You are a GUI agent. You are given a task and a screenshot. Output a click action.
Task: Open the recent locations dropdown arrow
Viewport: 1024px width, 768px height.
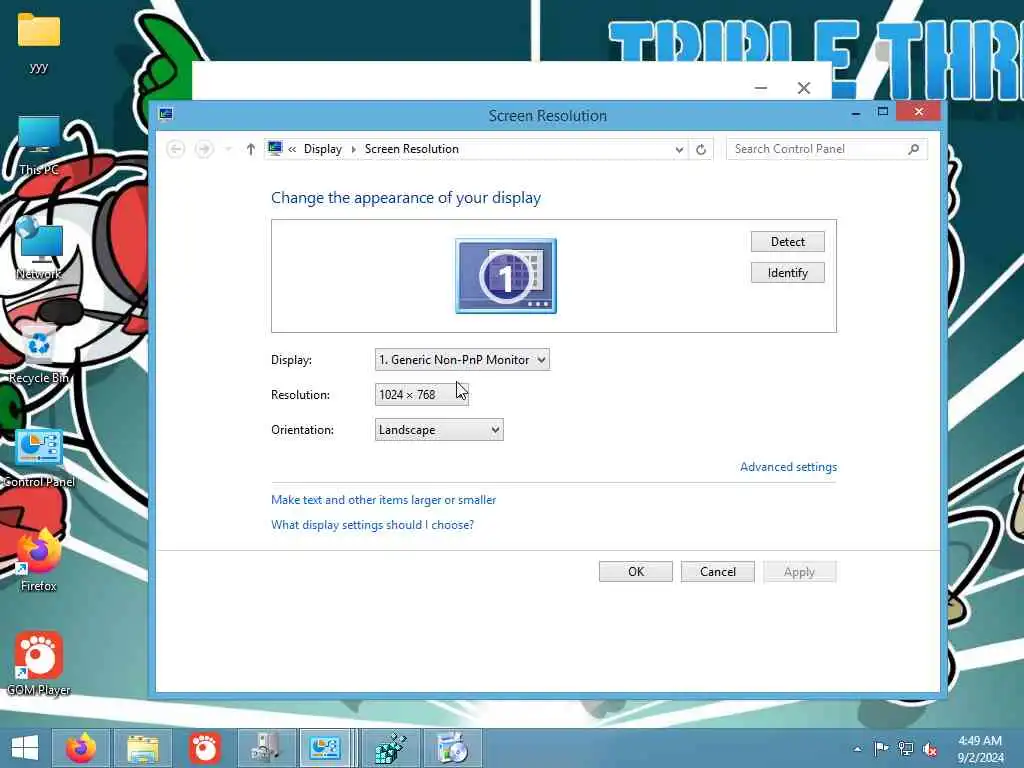(x=228, y=150)
